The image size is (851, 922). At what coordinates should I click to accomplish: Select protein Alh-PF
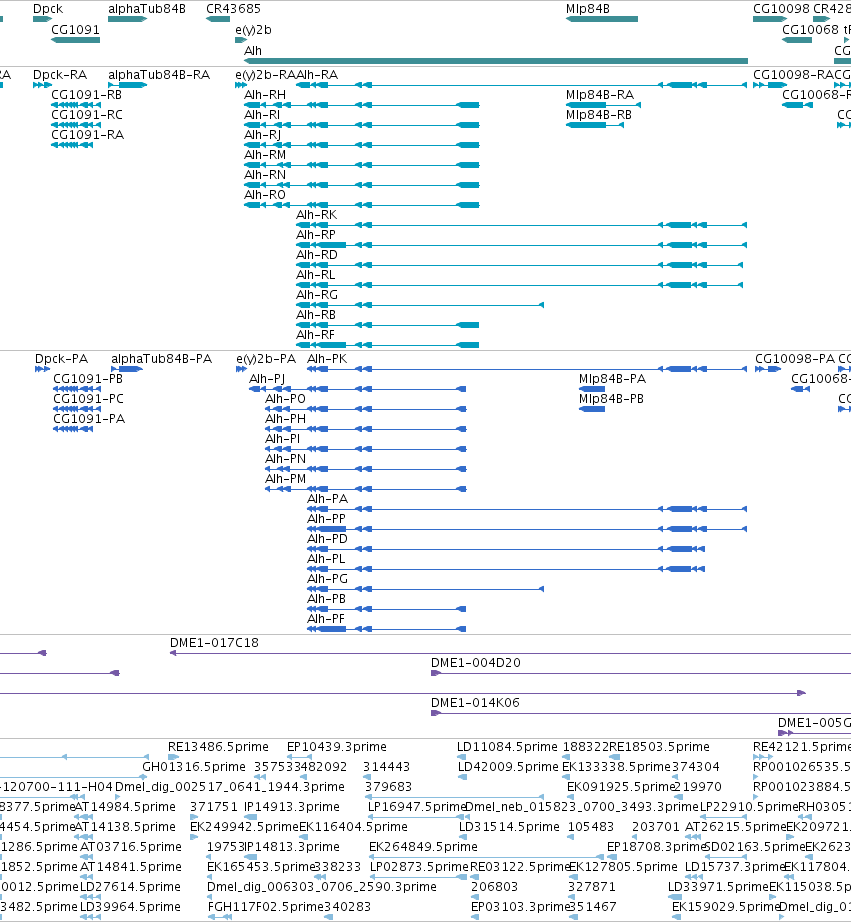tap(386, 629)
